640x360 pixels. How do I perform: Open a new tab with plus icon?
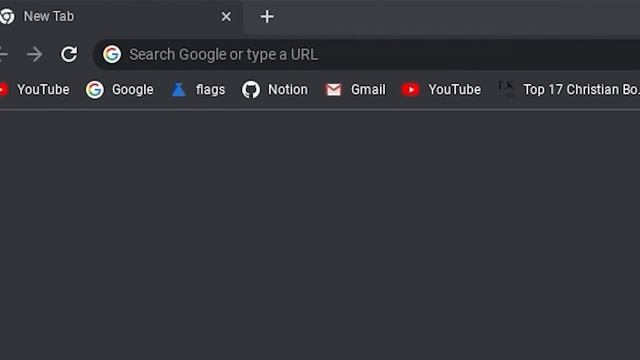pos(267,17)
